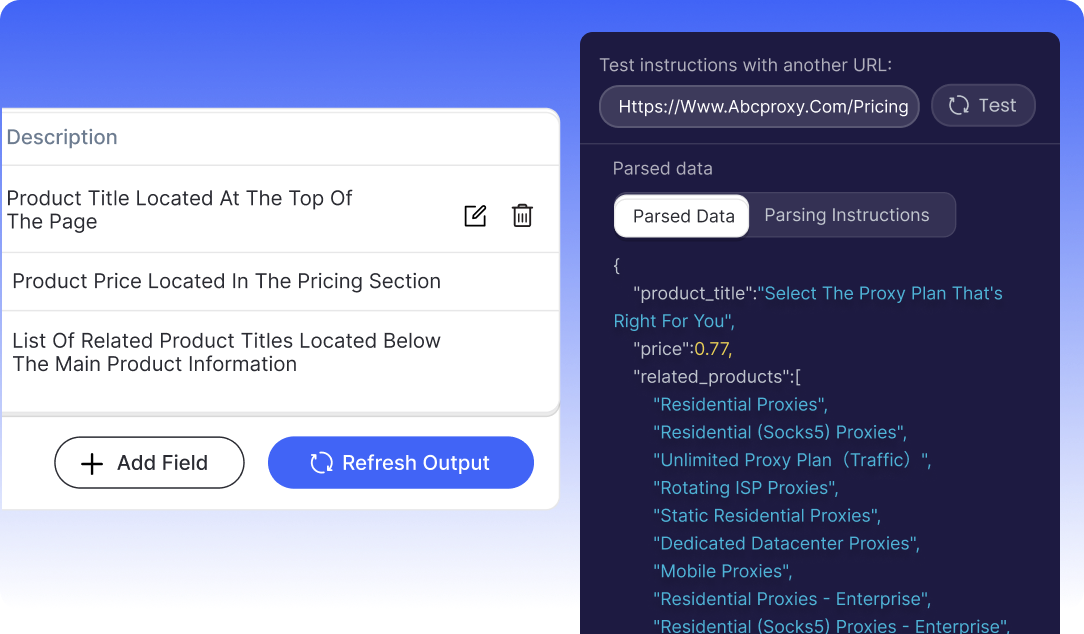This screenshot has width=1084, height=634.
Task: Click the "Mobile Proxies" JSON entry
Action: coord(722,571)
